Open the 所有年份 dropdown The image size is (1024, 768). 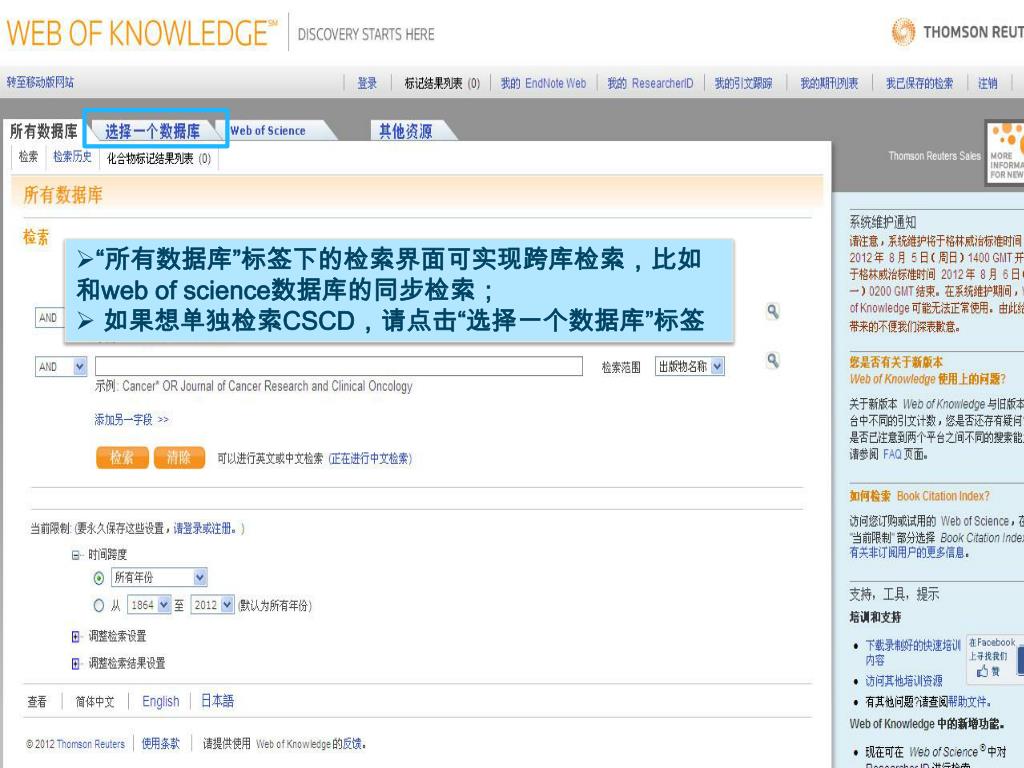pos(159,577)
